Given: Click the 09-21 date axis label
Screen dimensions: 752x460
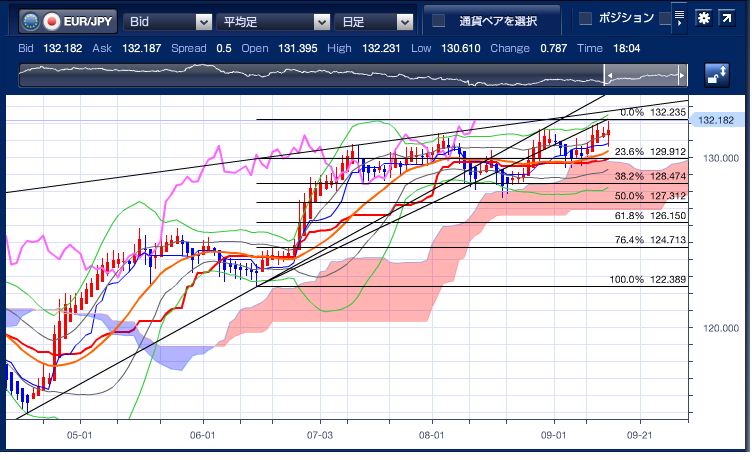Looking at the screenshot, I should (639, 435).
